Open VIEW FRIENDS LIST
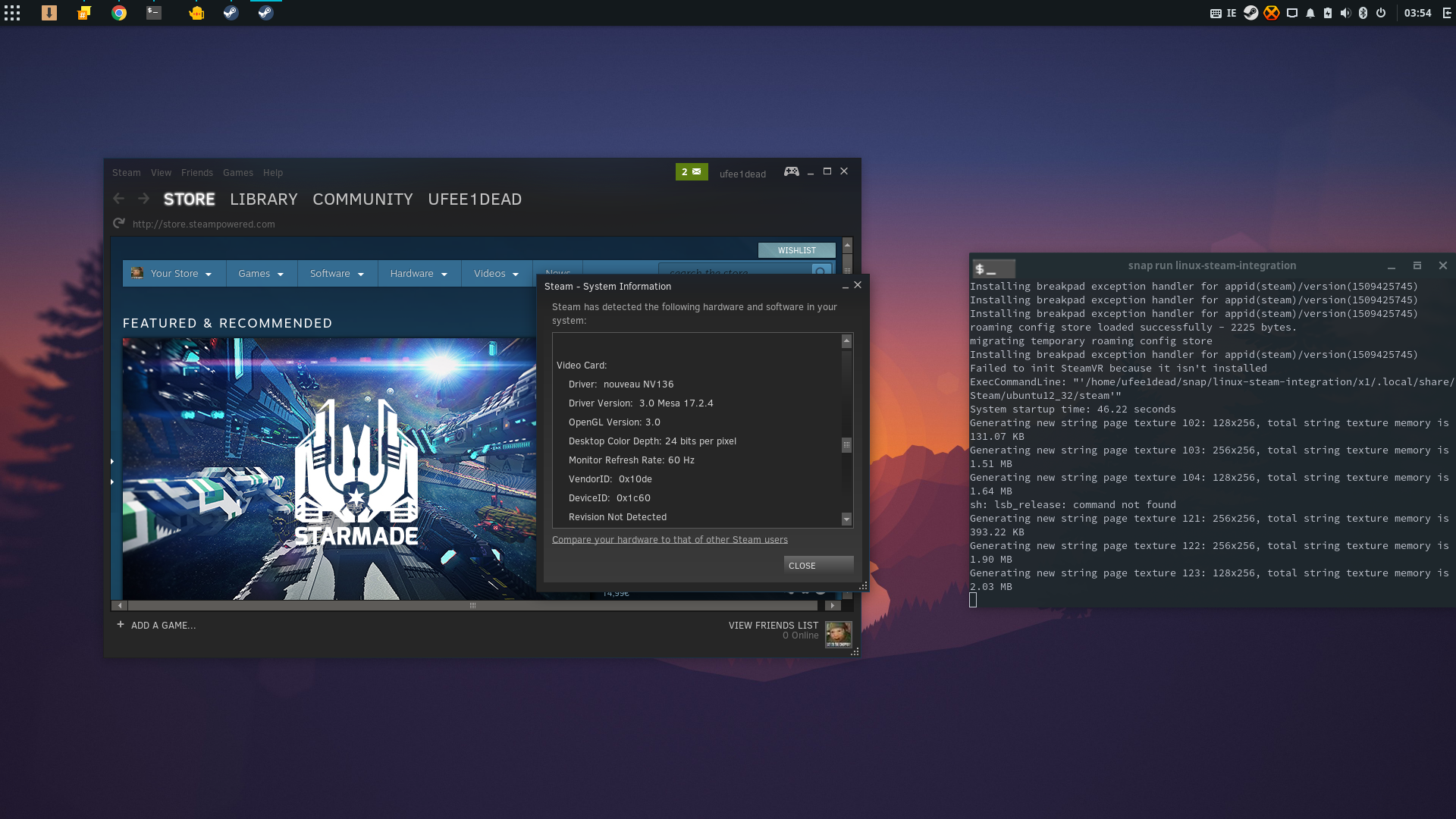The image size is (1456, 819). (773, 626)
